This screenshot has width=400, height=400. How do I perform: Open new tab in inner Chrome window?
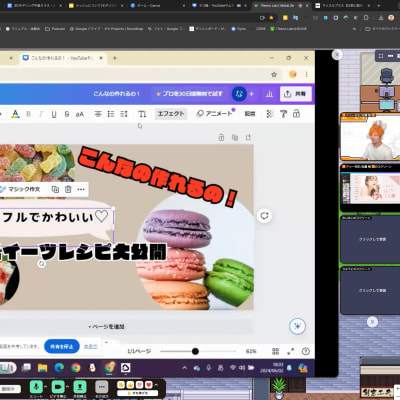coord(114,58)
